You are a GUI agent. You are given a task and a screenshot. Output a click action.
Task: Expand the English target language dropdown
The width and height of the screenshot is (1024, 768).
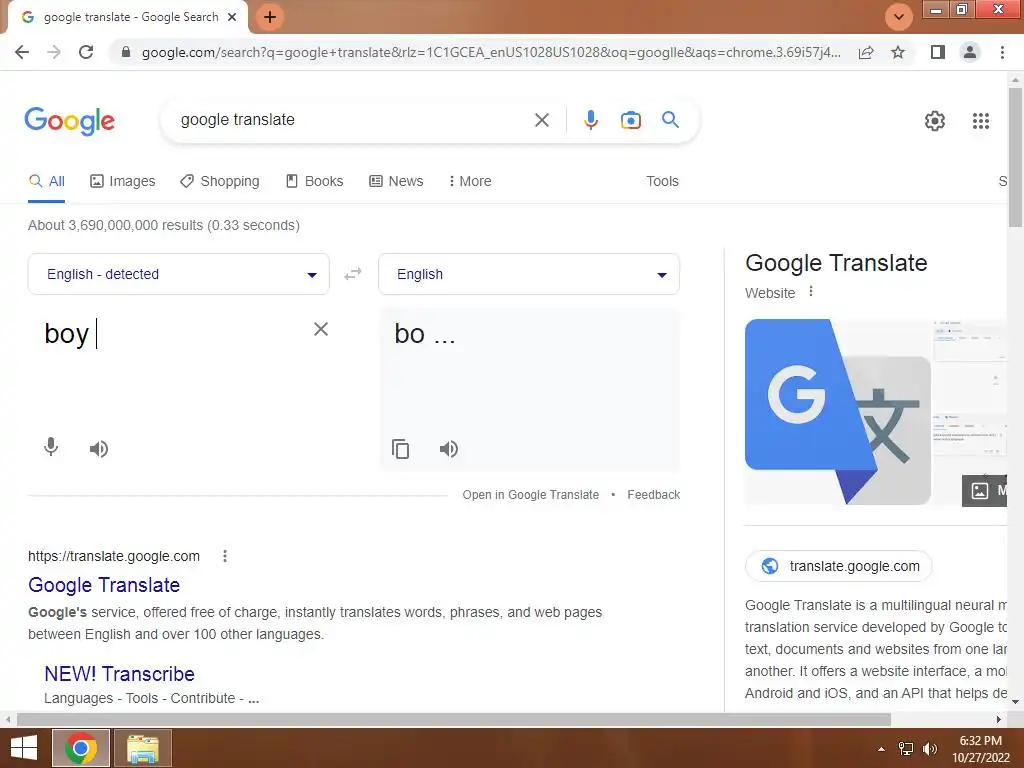click(x=529, y=274)
